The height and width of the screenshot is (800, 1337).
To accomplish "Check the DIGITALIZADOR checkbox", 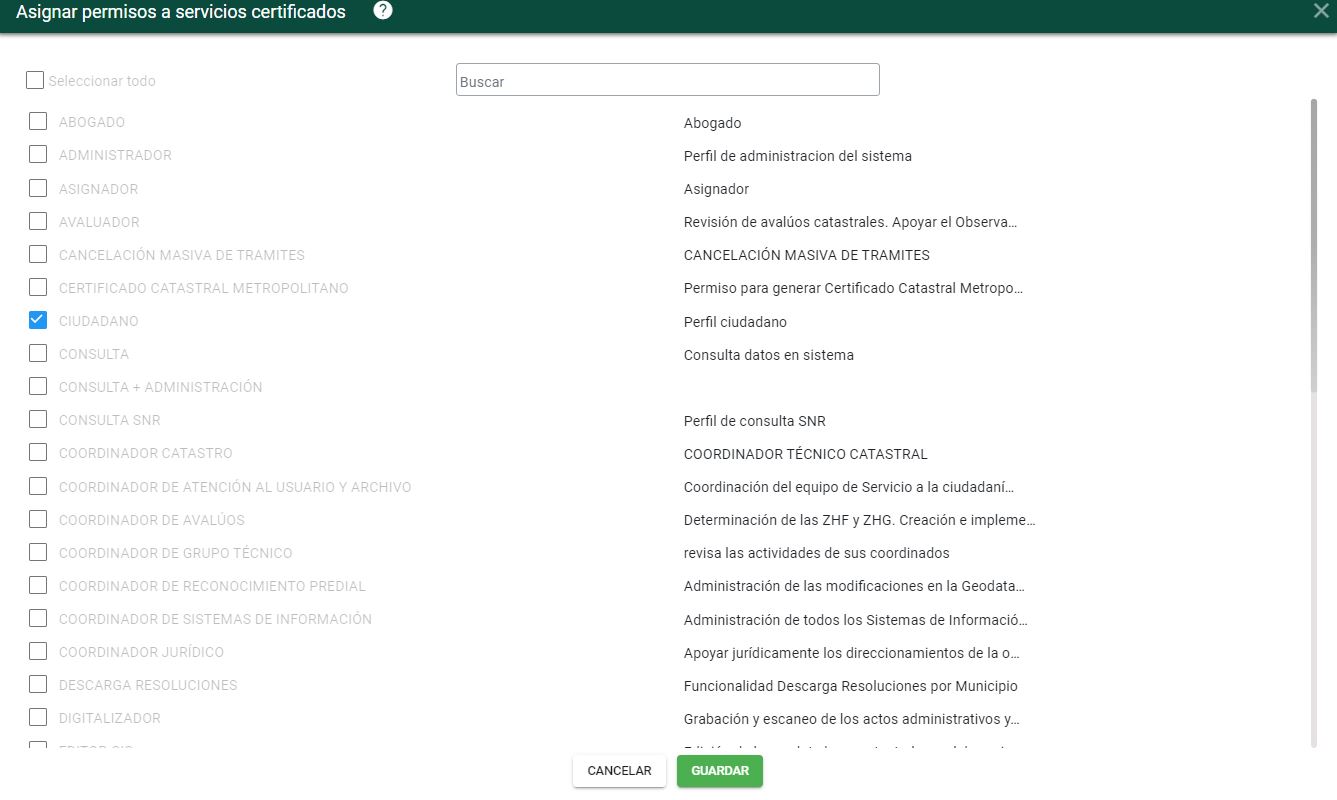I will click(x=38, y=718).
